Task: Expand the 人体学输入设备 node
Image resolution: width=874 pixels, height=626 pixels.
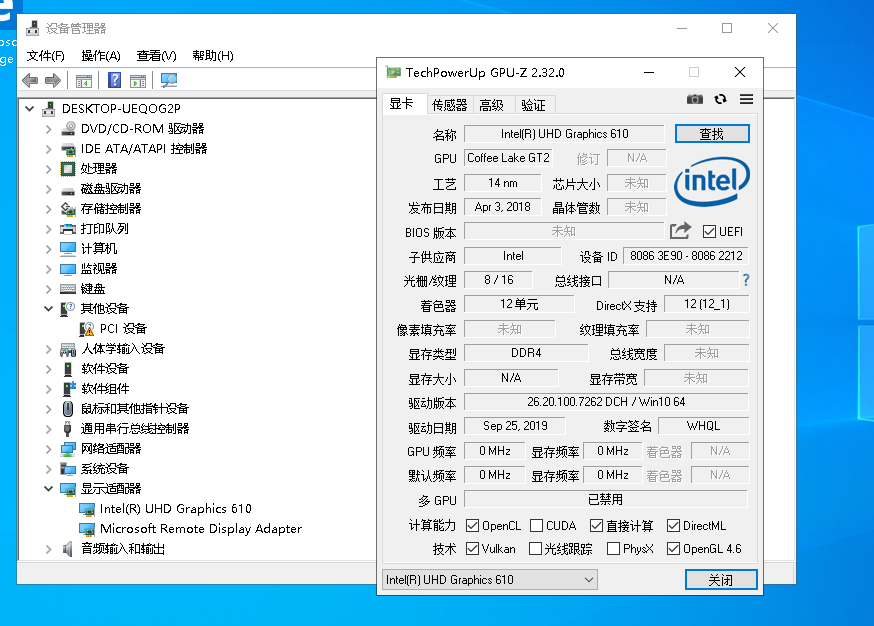Action: tap(48, 350)
